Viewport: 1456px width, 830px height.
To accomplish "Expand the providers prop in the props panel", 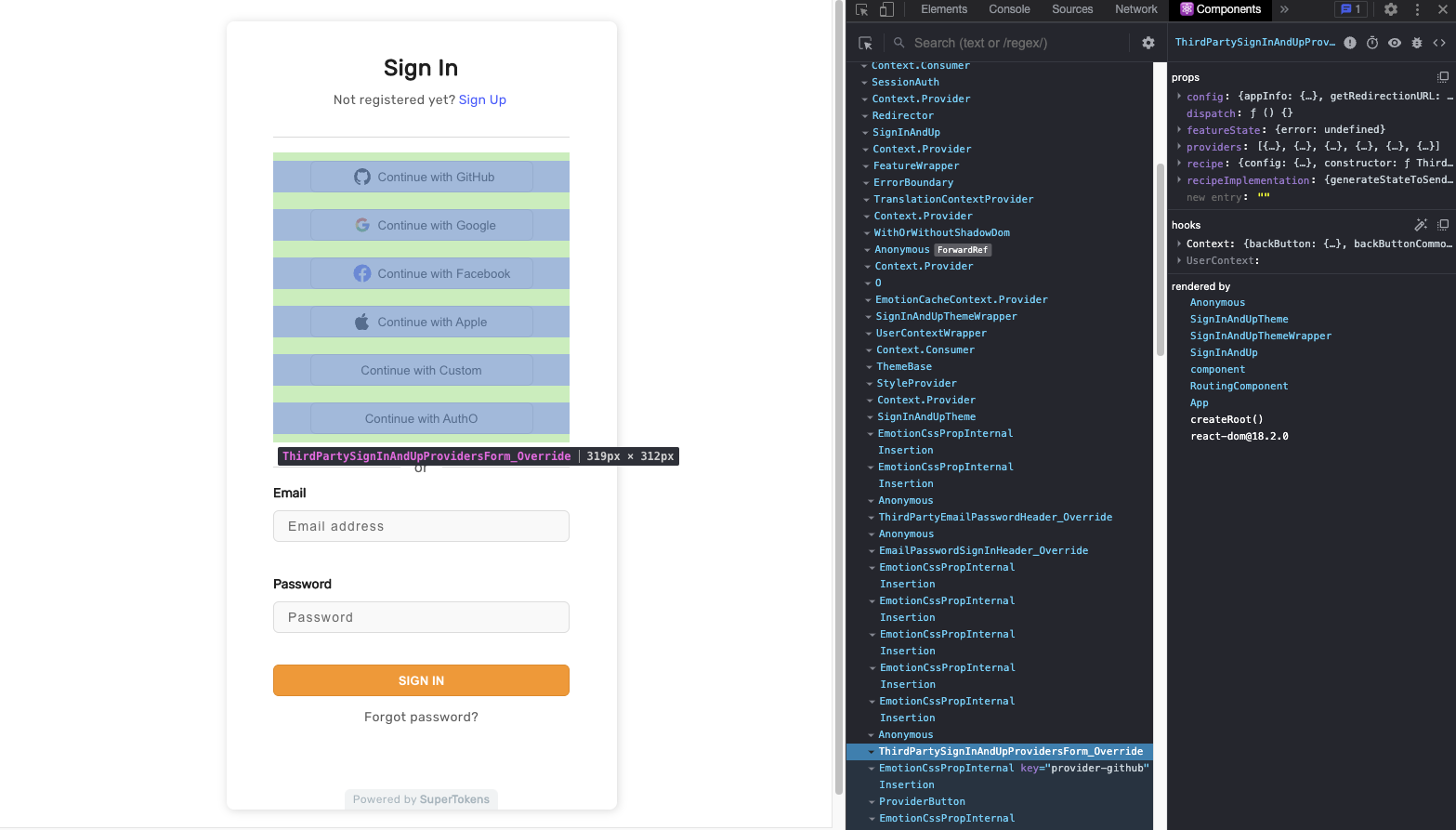I will 1178,146.
